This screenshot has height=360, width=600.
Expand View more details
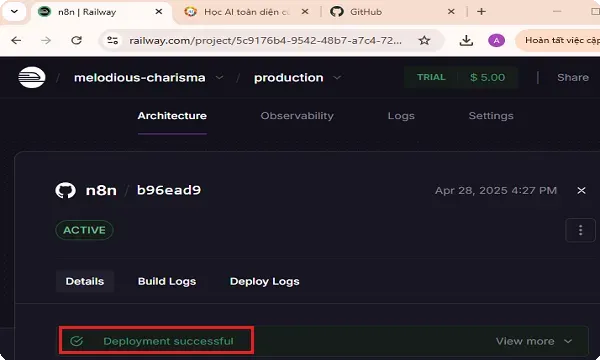click(x=534, y=341)
